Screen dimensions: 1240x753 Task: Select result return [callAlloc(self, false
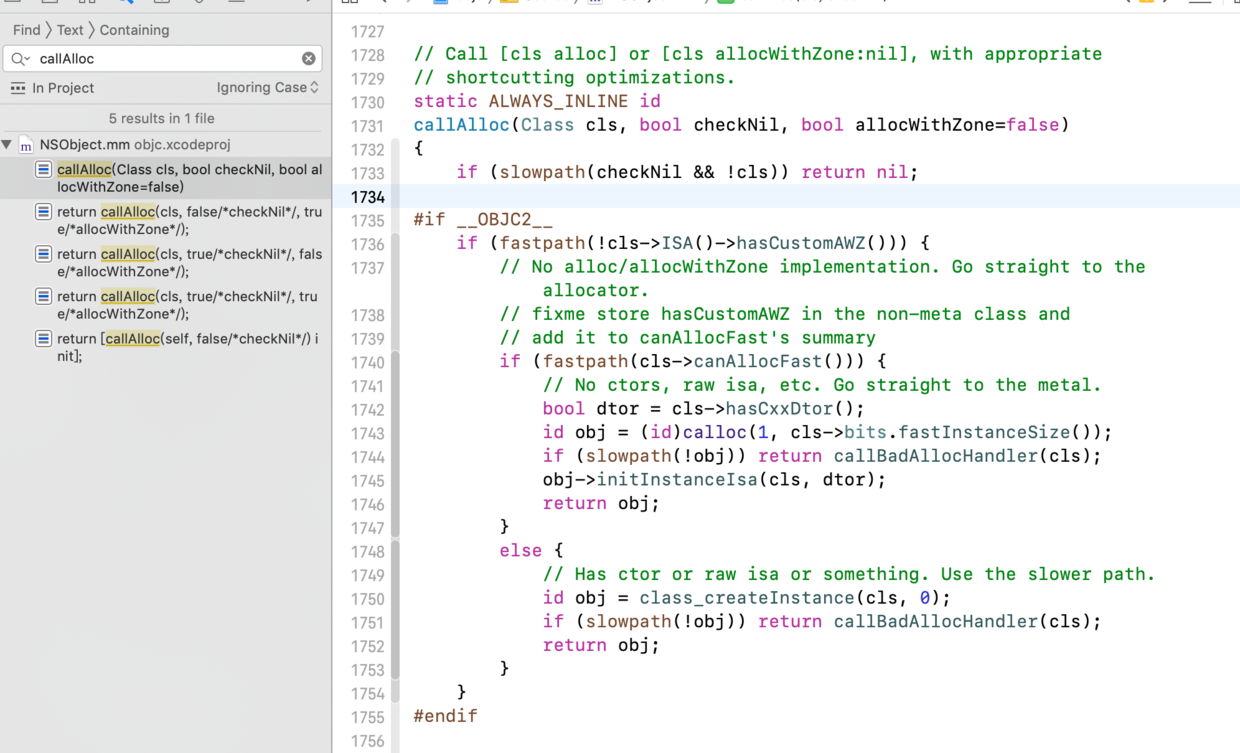165,347
